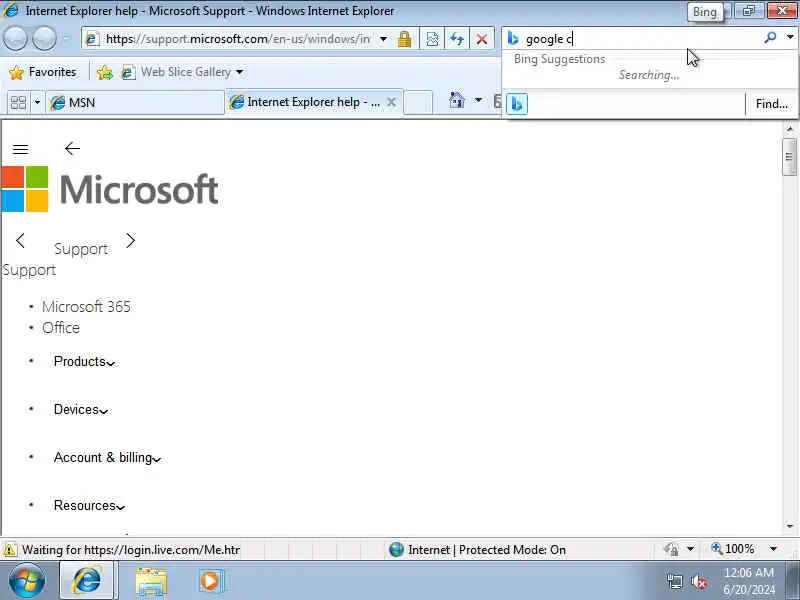This screenshot has height=600, width=800.
Task: Click the vertical scrollbar thumb
Action: 789,157
